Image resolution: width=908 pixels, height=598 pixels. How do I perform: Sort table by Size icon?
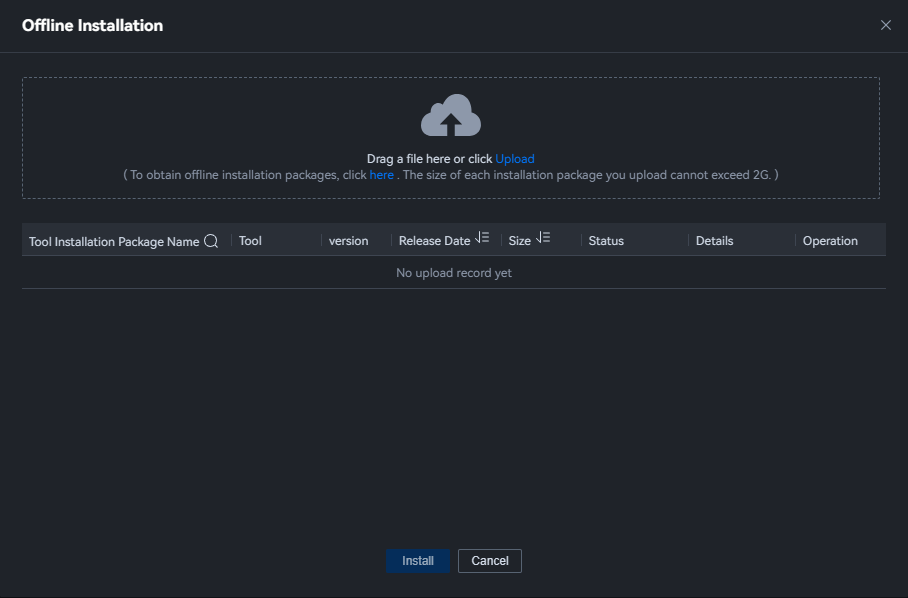[x=543, y=237]
